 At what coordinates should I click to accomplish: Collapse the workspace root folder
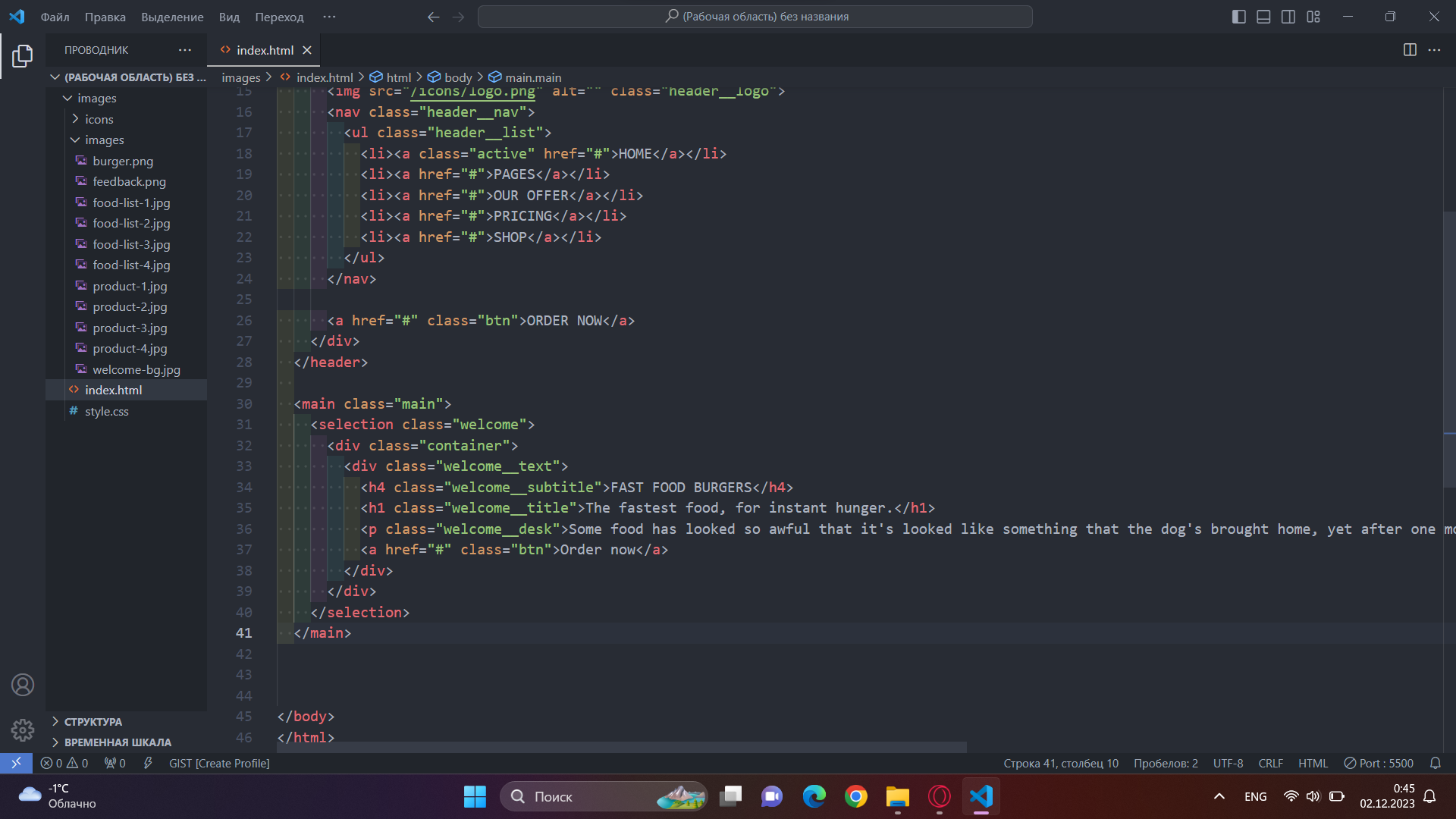click(55, 77)
